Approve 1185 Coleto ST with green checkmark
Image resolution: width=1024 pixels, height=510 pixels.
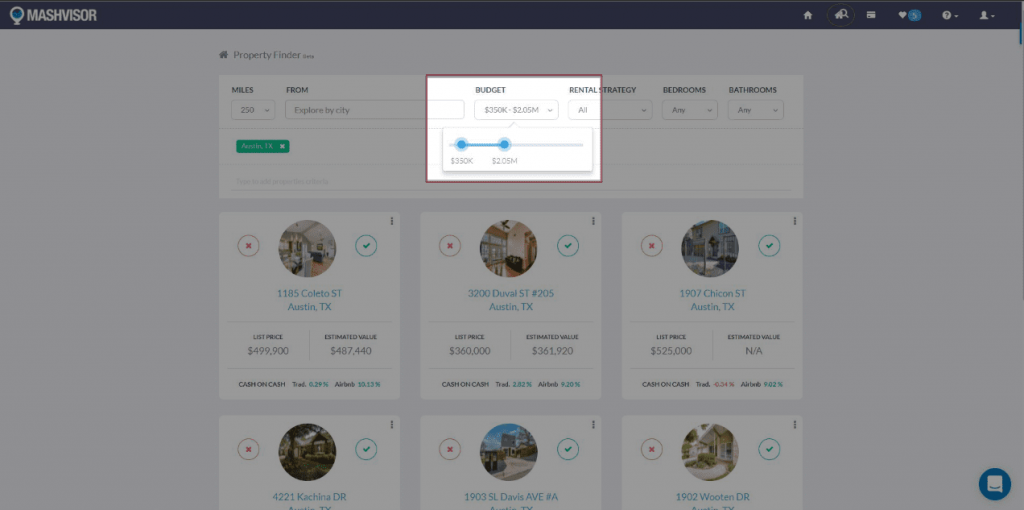(366, 245)
